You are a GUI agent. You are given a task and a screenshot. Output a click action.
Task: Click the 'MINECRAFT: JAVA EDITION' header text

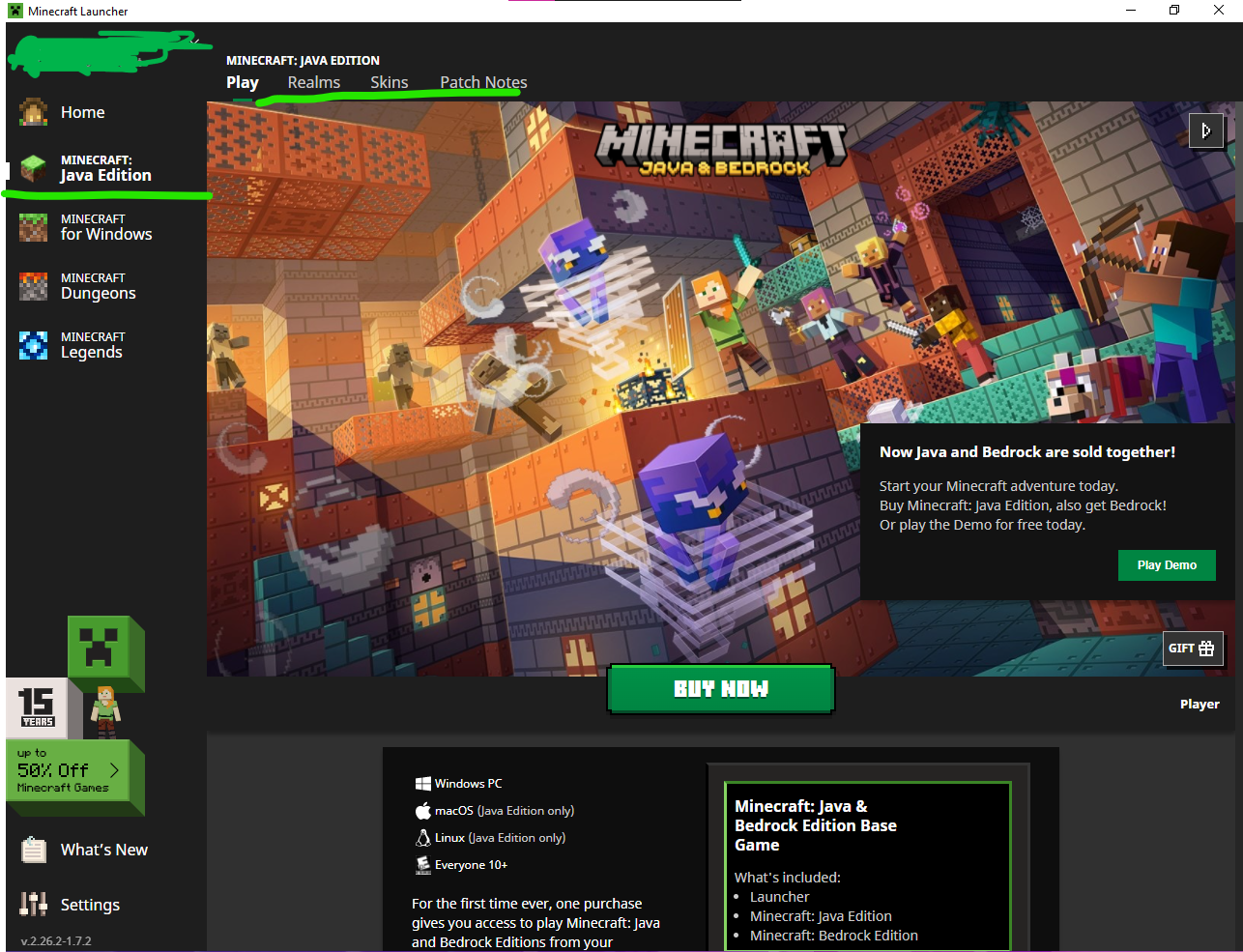(x=303, y=60)
